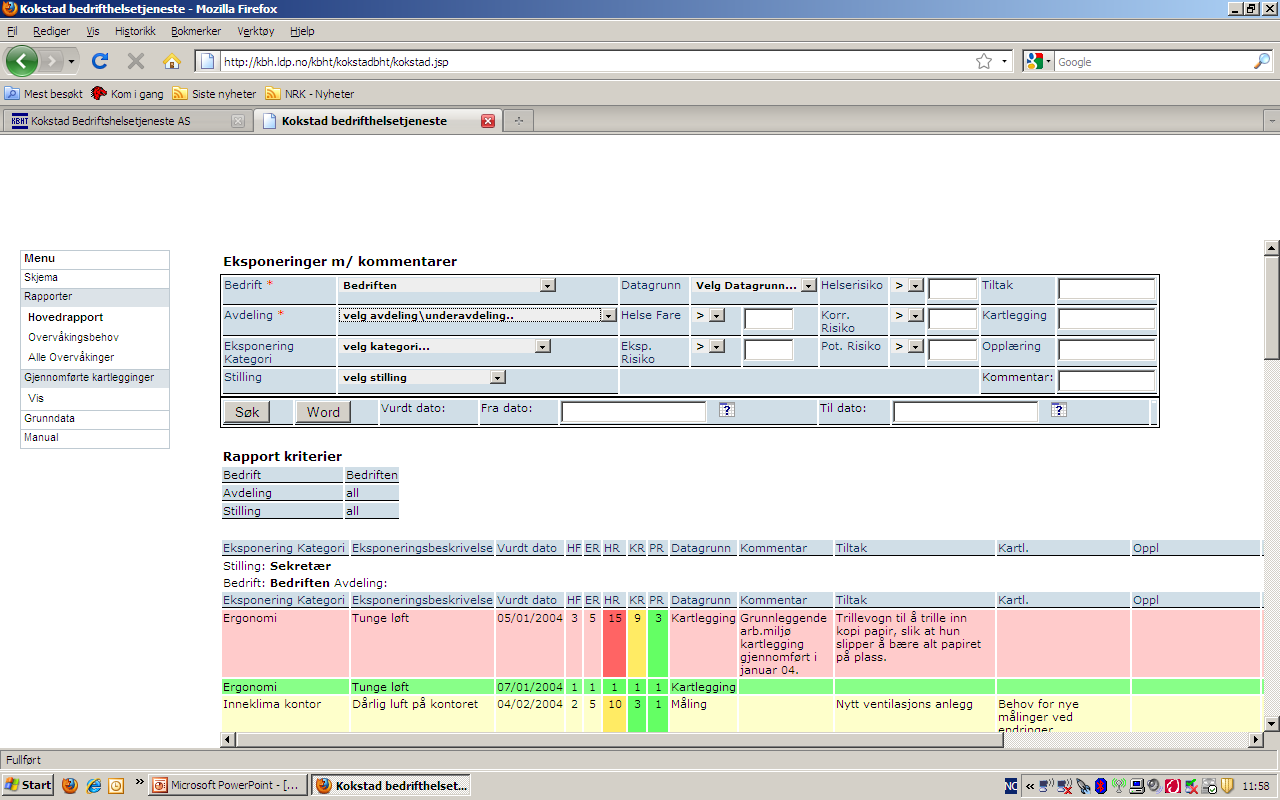This screenshot has height=800, width=1280.
Task: Open the Helserisiko comparison operator dropdown
Action: [x=915, y=286]
